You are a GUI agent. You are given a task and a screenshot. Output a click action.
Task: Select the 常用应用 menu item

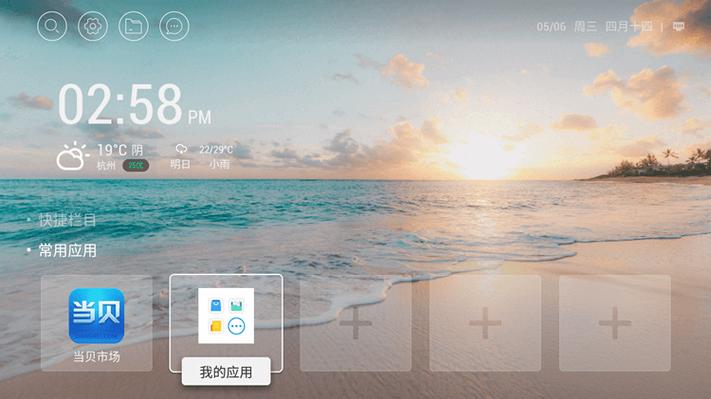pyautogui.click(x=67, y=250)
